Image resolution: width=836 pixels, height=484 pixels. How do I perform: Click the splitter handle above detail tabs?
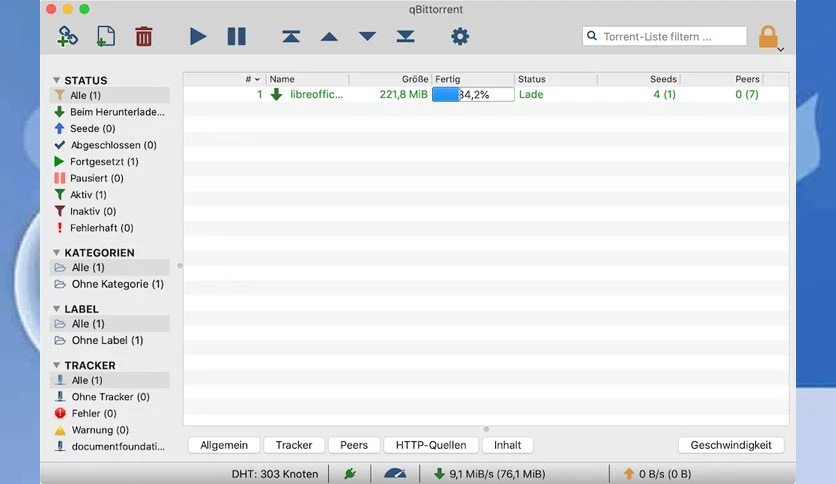coord(486,429)
